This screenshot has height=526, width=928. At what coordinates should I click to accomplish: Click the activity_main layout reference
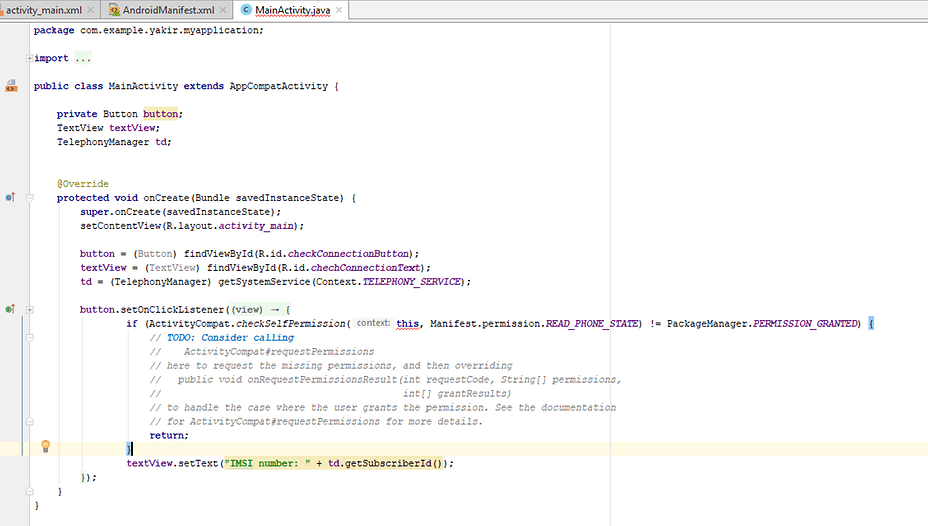pyautogui.click(x=256, y=226)
